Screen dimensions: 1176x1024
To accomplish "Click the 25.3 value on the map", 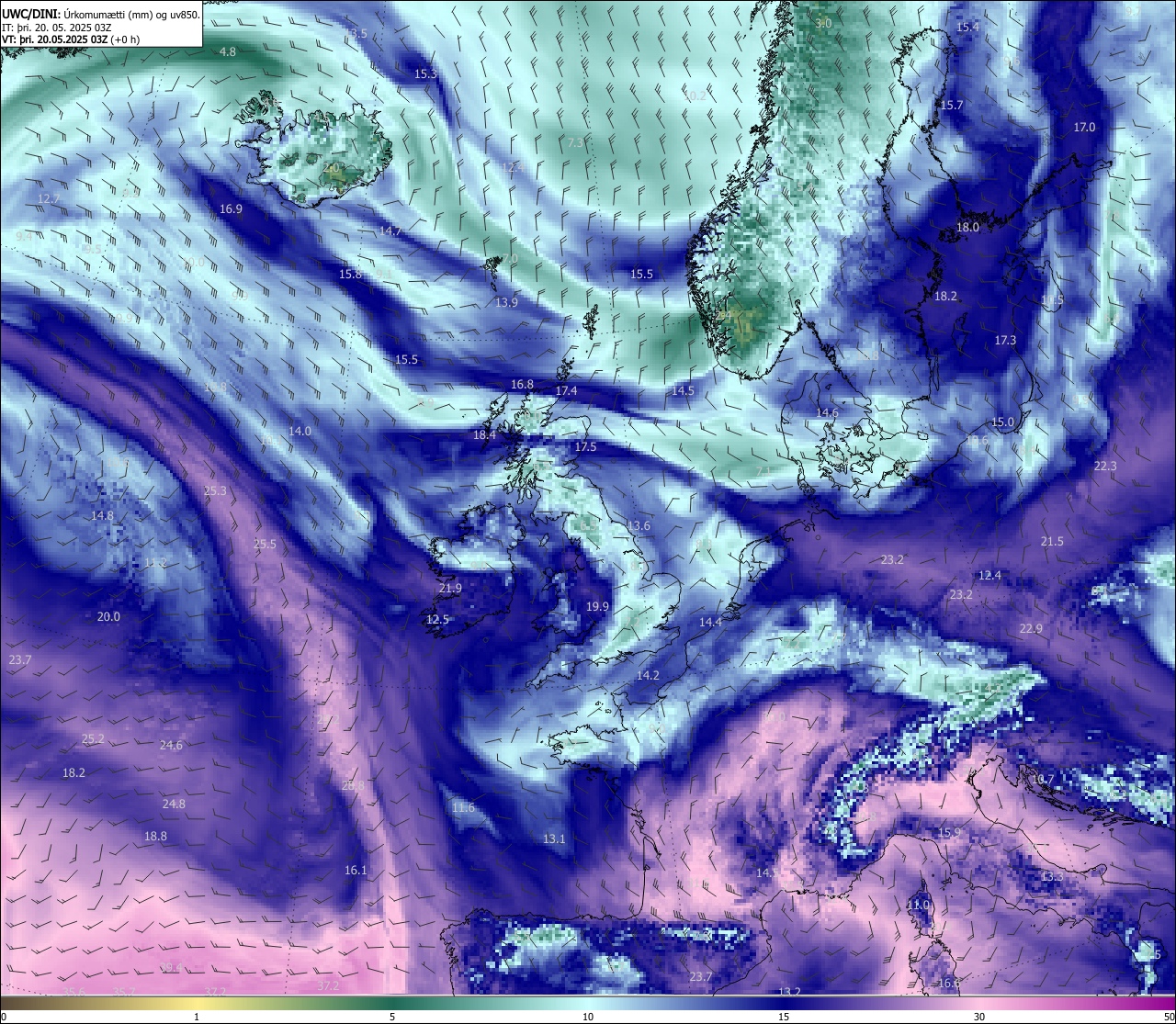I will (x=214, y=490).
